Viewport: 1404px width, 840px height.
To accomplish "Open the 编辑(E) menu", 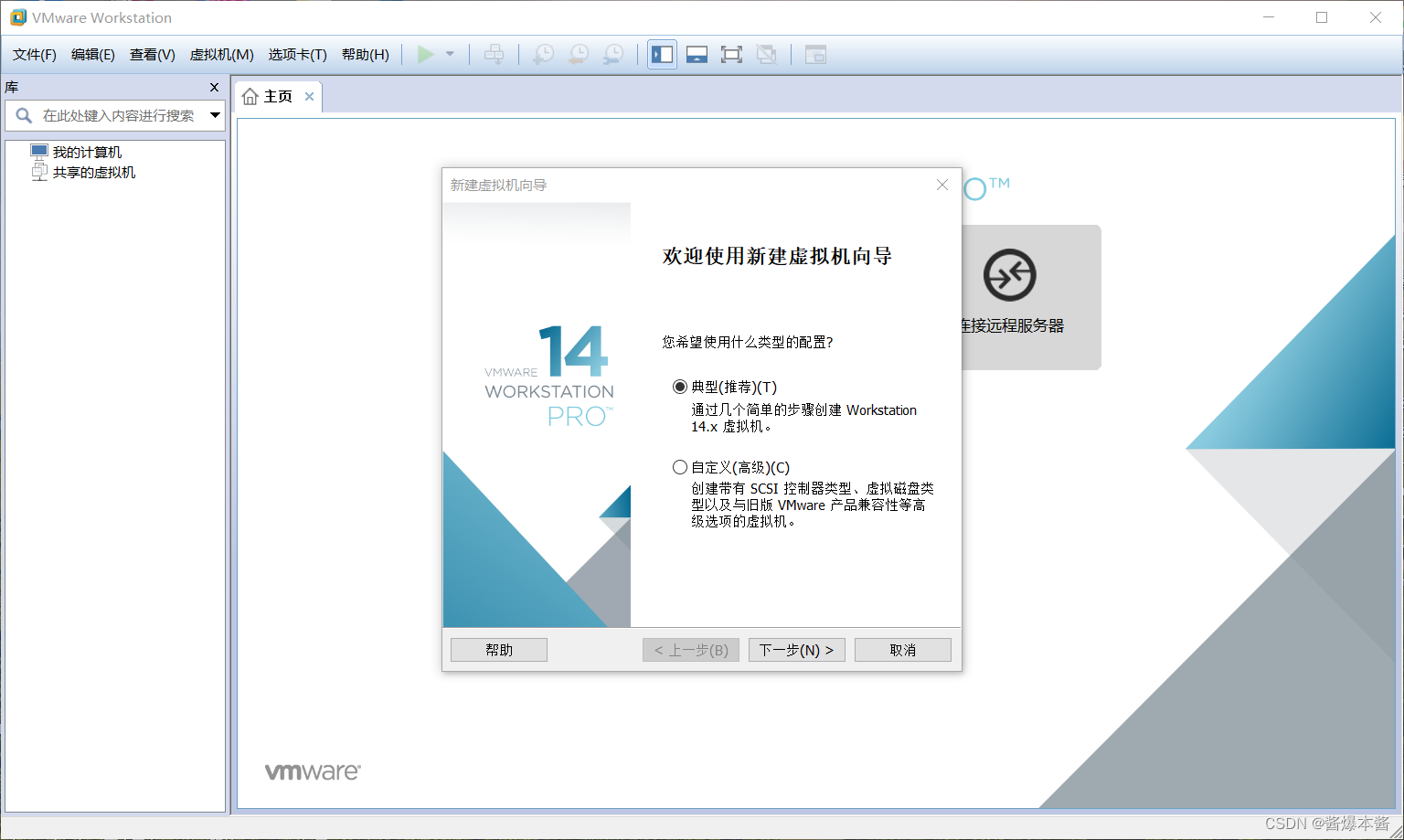I will click(x=93, y=55).
